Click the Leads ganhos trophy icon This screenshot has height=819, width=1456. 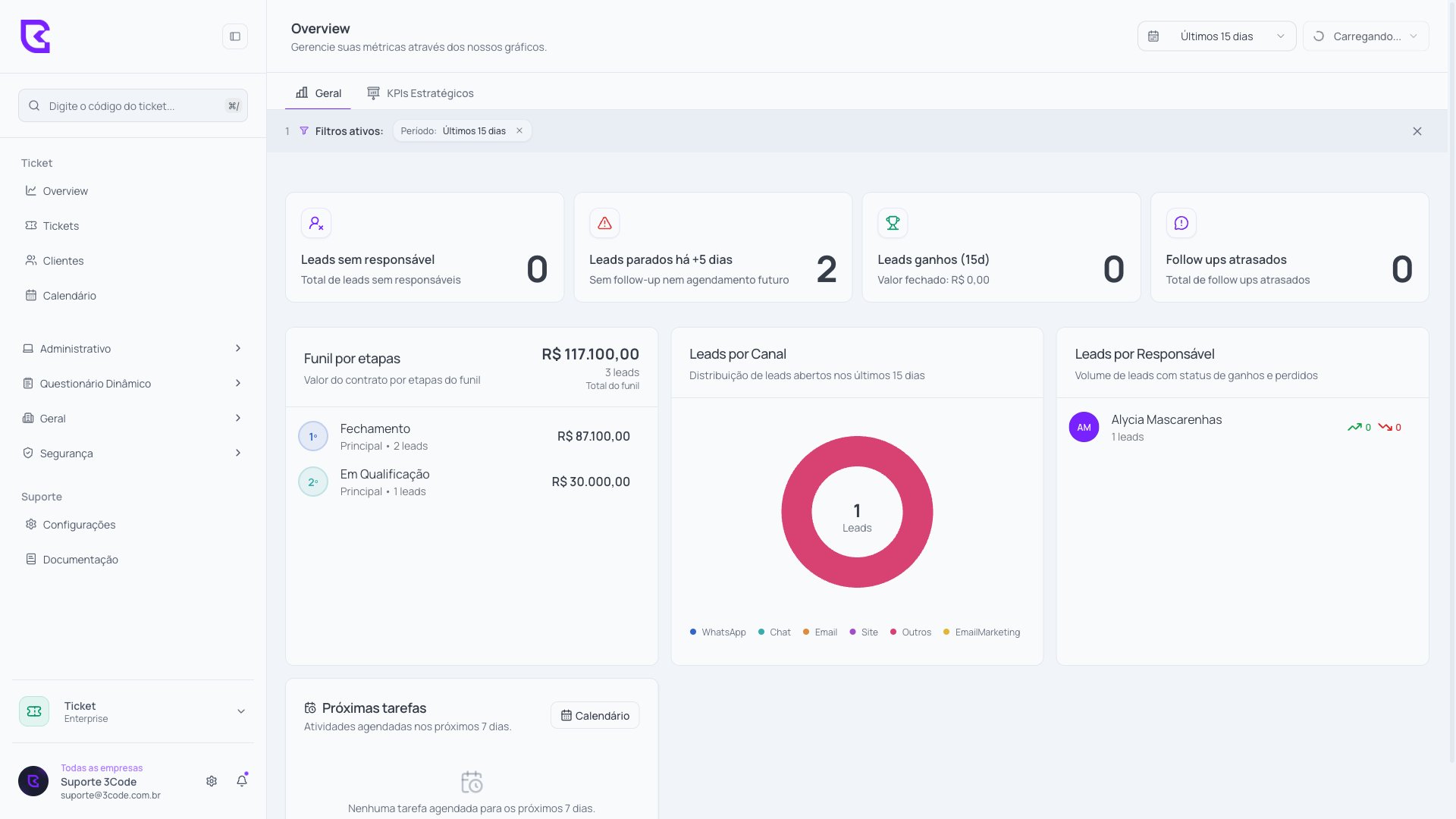[x=893, y=223]
